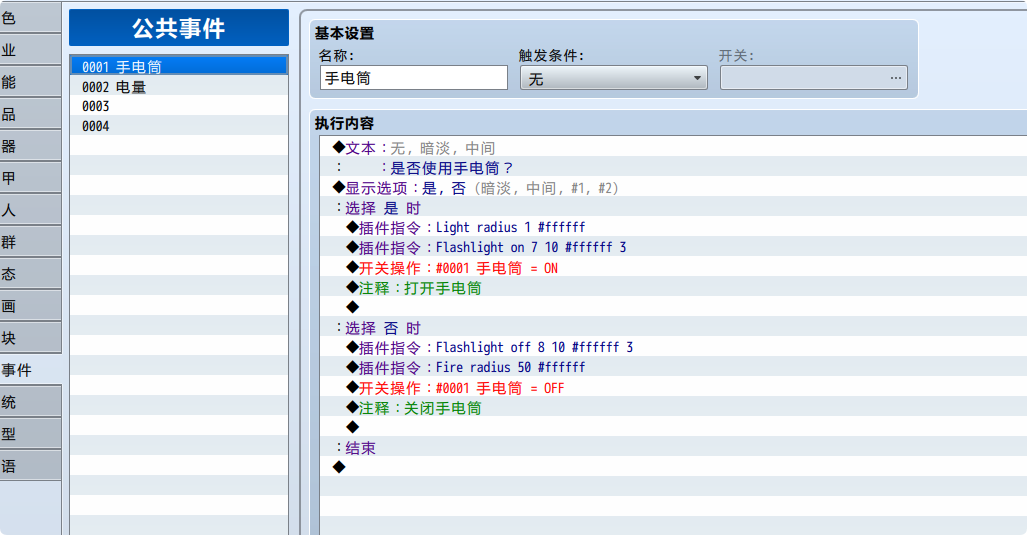This screenshot has width=1027, height=535.
Task: Select the 选择 否 时 branch line
Action: click(673, 328)
